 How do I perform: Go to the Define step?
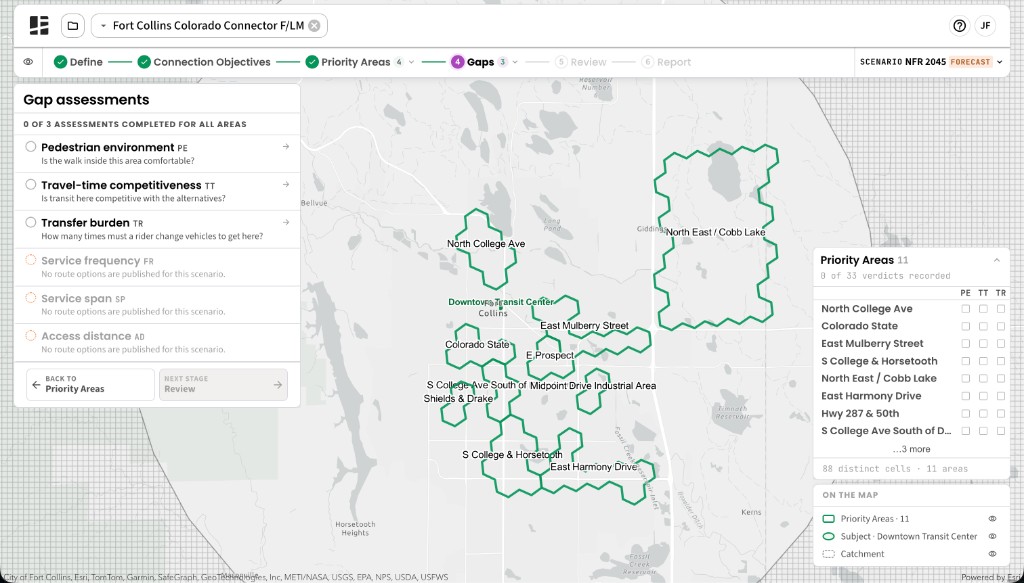[x=78, y=62]
